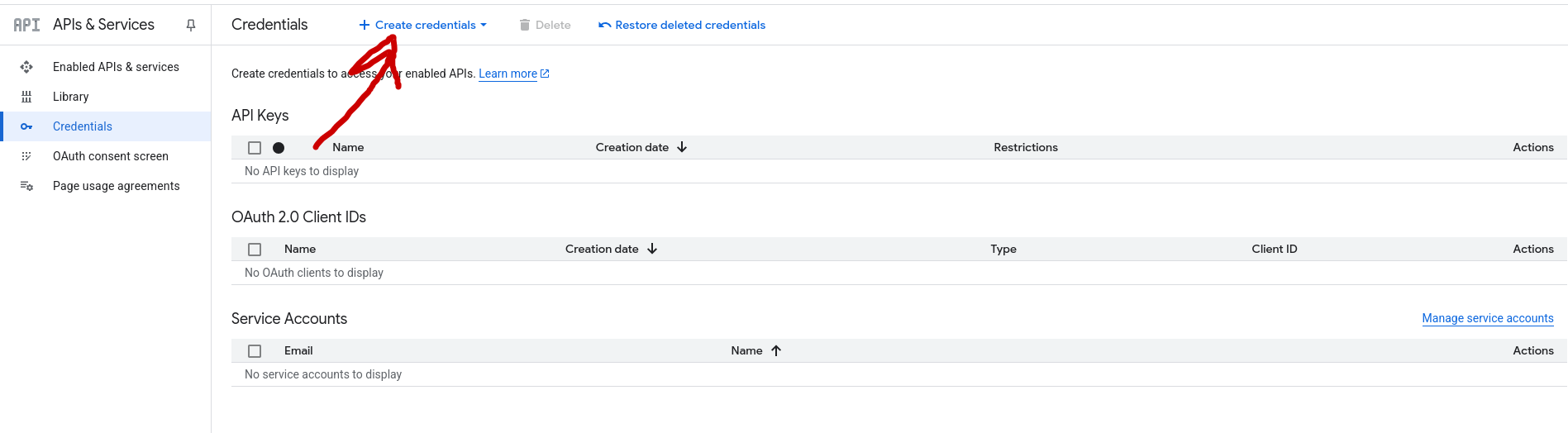The image size is (1568, 433).
Task: Select all OAuth 2.0 Client IDs checkbox
Action: click(x=255, y=250)
